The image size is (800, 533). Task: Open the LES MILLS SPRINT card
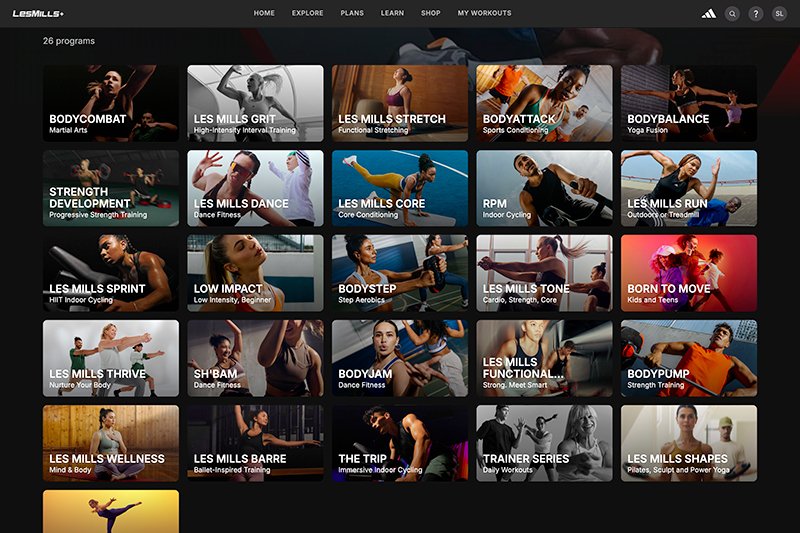pos(111,273)
